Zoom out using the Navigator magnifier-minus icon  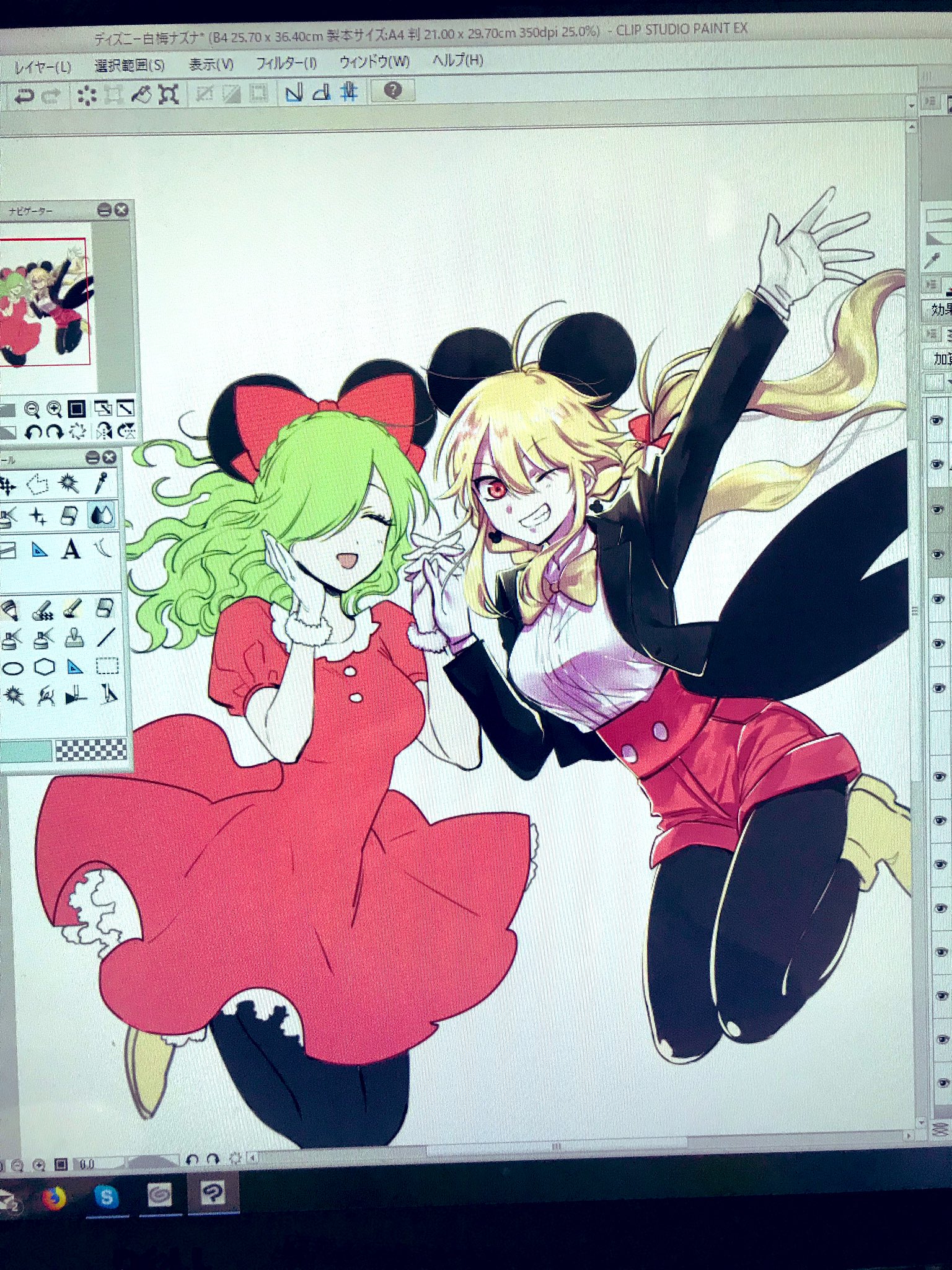[32, 409]
